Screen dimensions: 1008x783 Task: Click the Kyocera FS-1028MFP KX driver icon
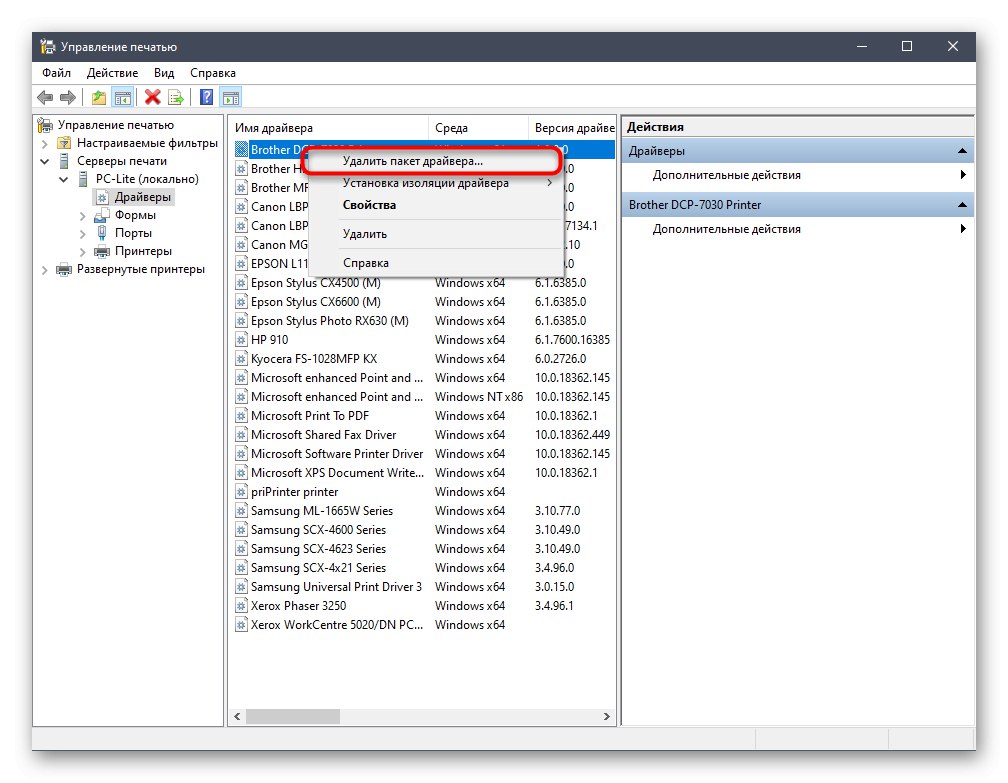[241, 359]
